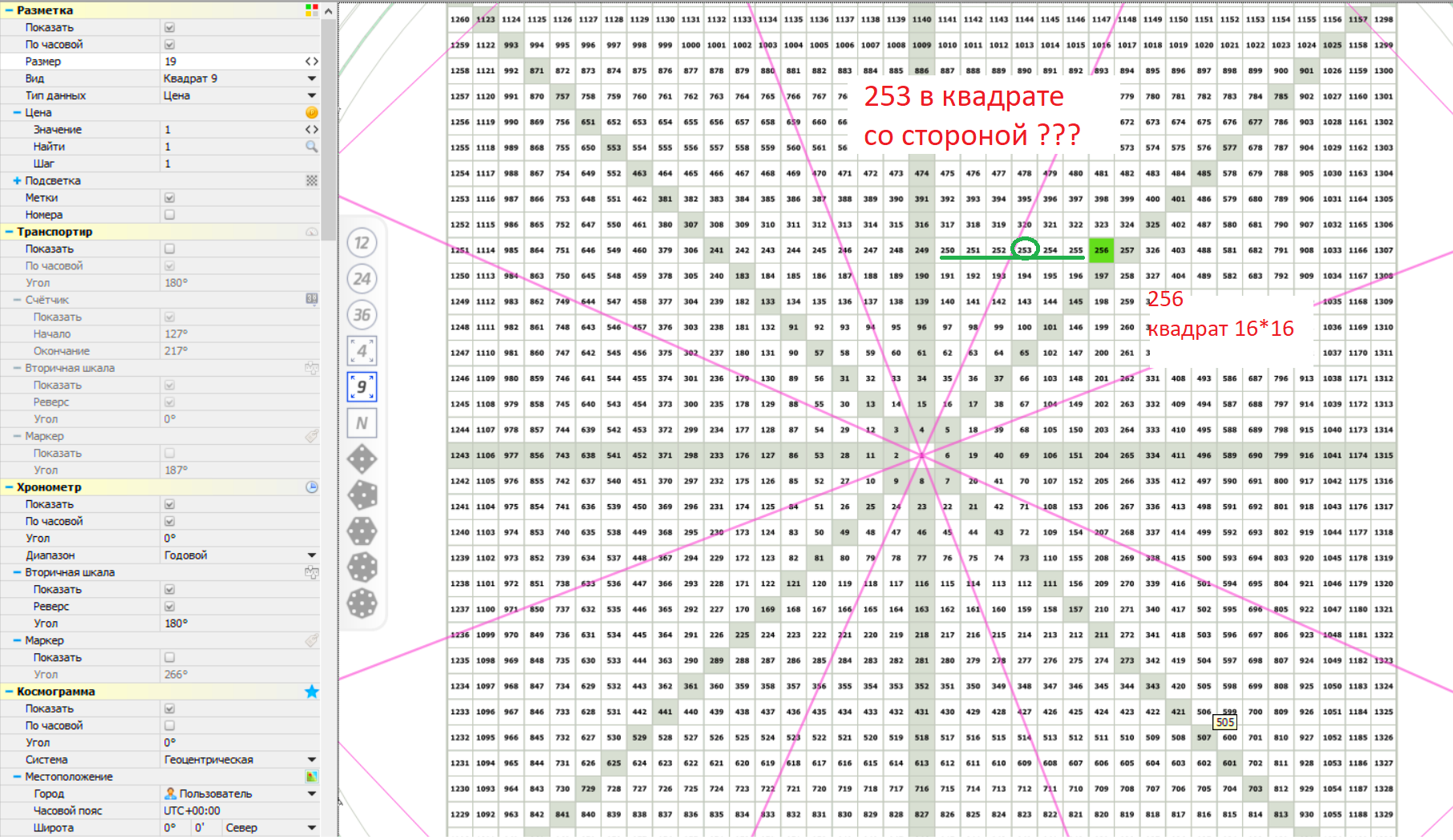Click the clock icon in Хронометр header
The height and width of the screenshot is (840, 1453).
(x=312, y=487)
